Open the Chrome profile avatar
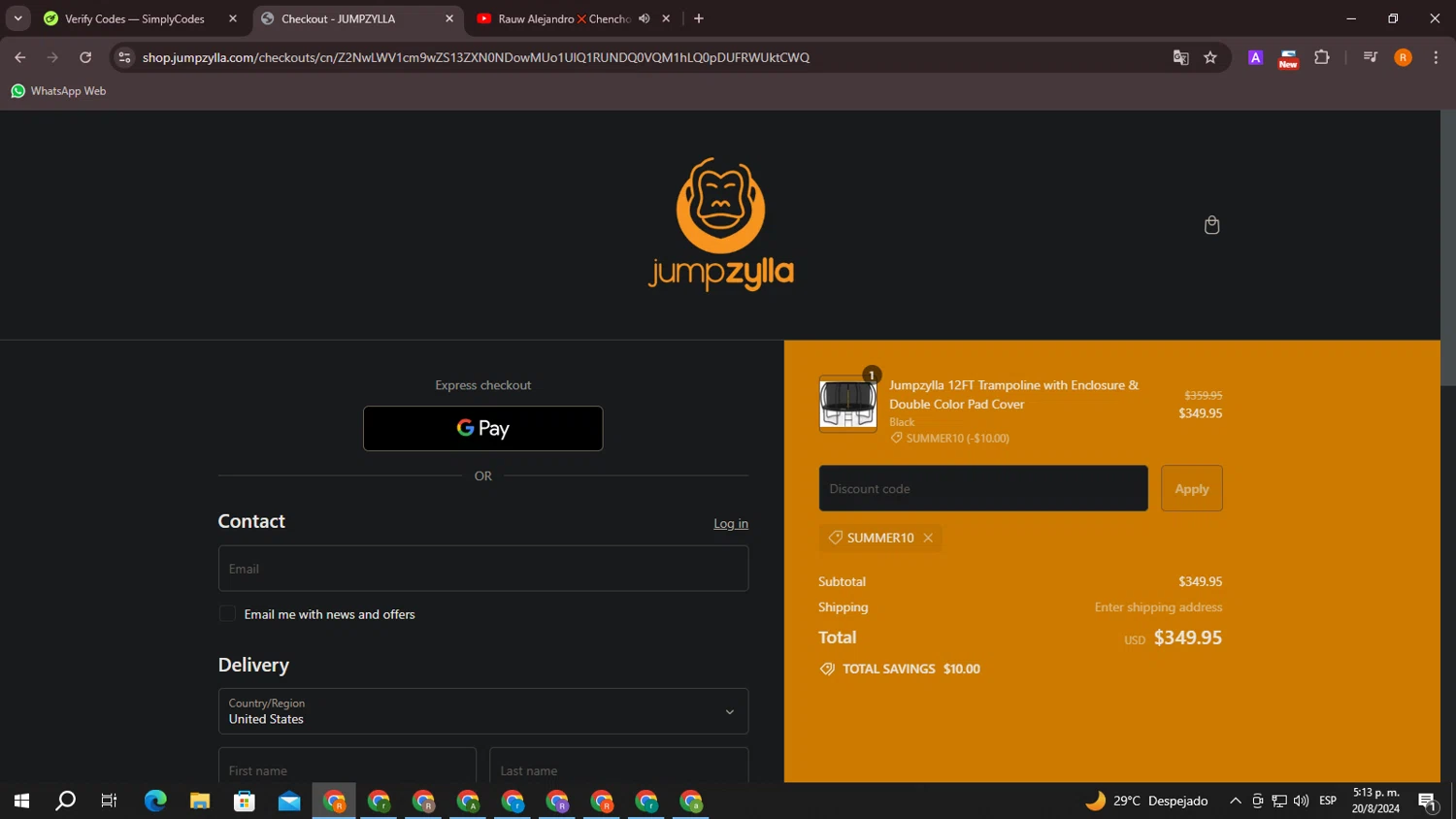1456x819 pixels. 1403,57
